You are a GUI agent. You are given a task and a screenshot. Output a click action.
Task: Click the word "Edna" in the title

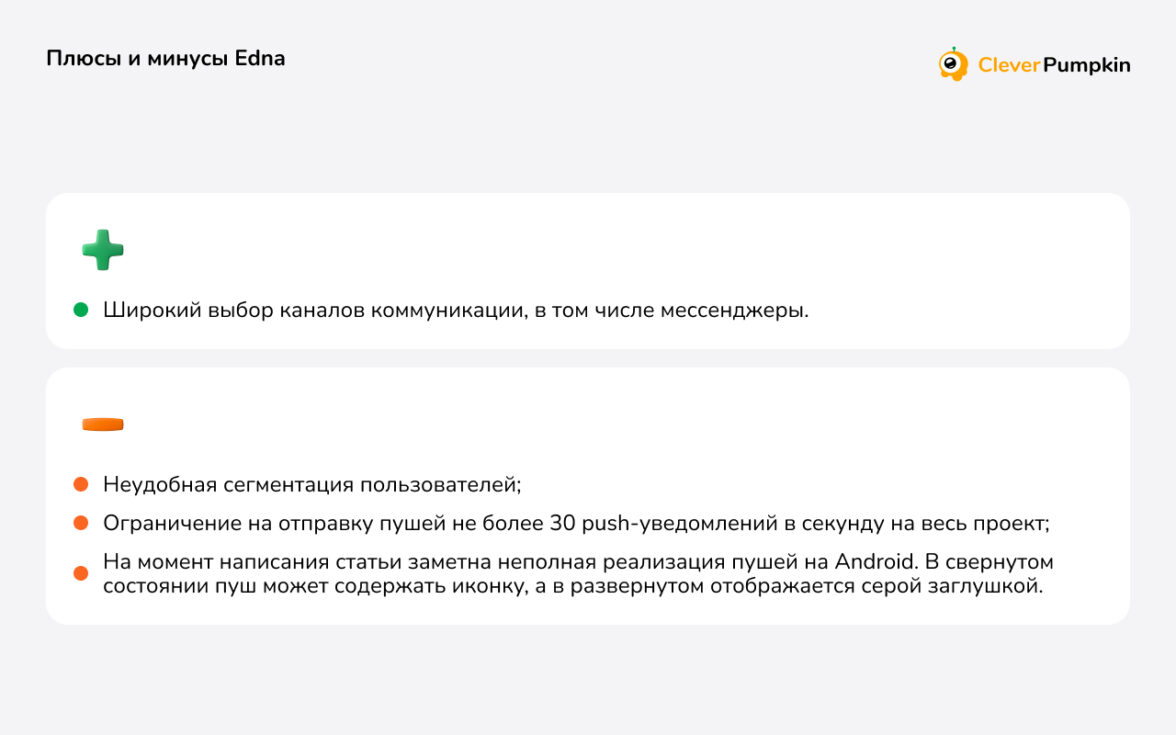tap(259, 58)
